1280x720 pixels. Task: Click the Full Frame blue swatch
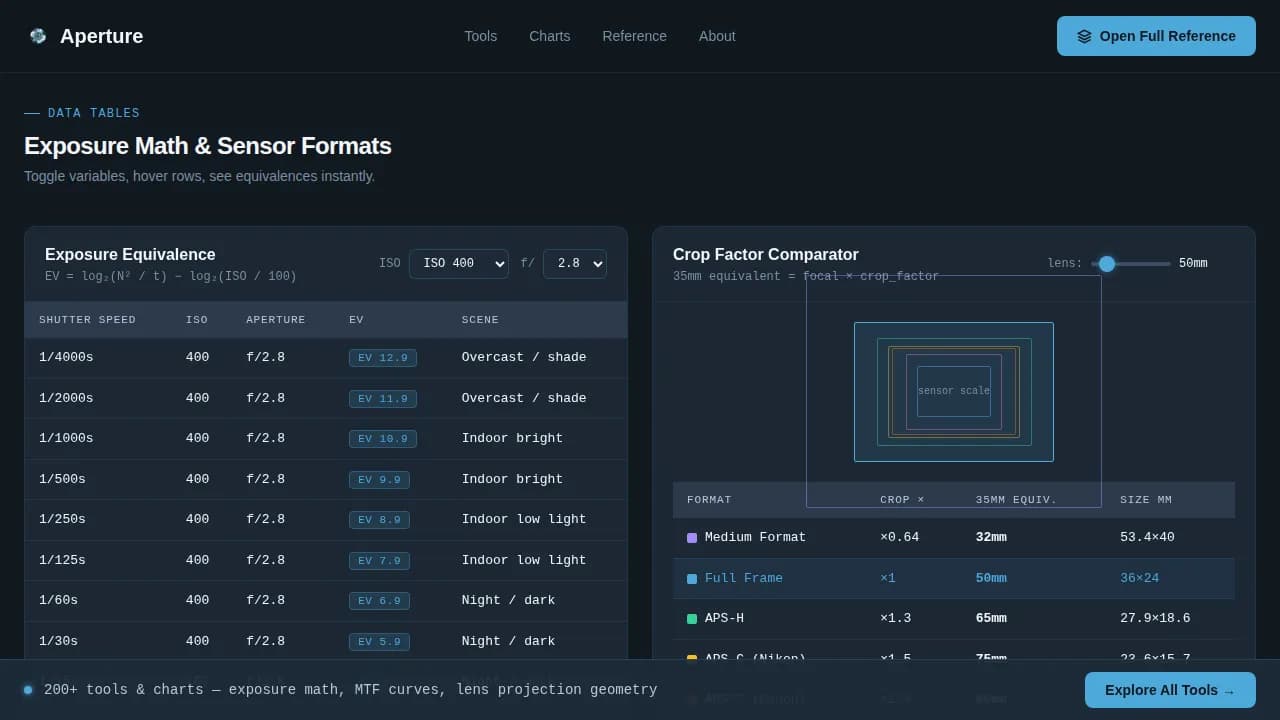click(x=692, y=579)
